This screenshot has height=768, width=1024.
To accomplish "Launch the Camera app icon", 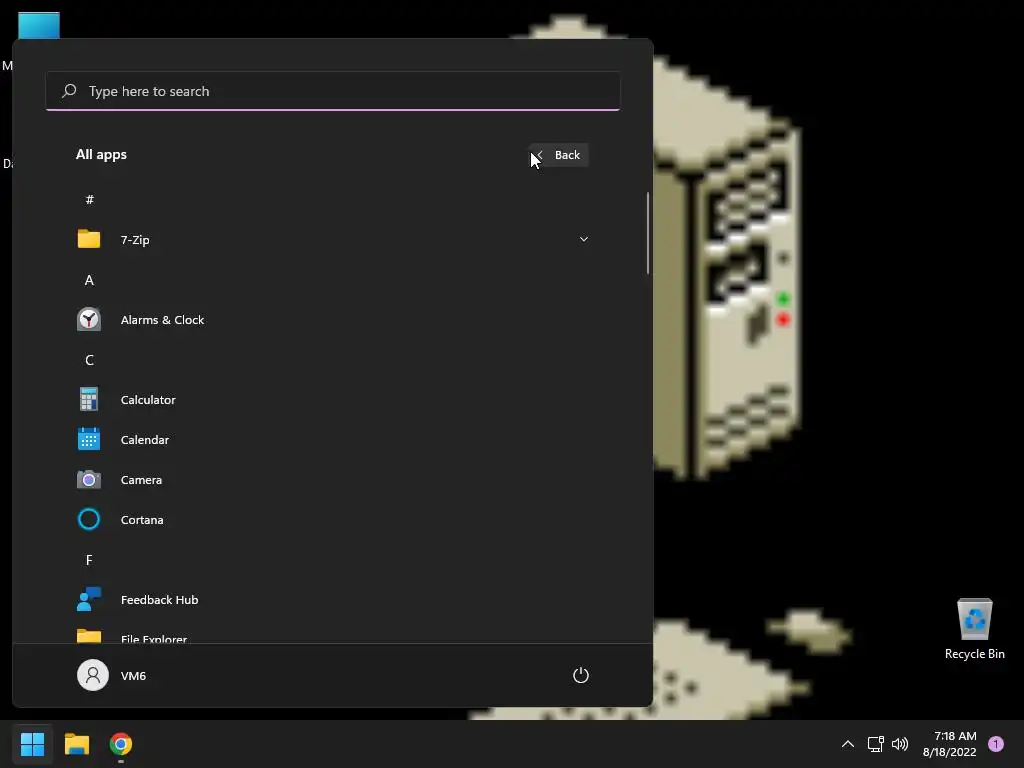I will point(89,479).
